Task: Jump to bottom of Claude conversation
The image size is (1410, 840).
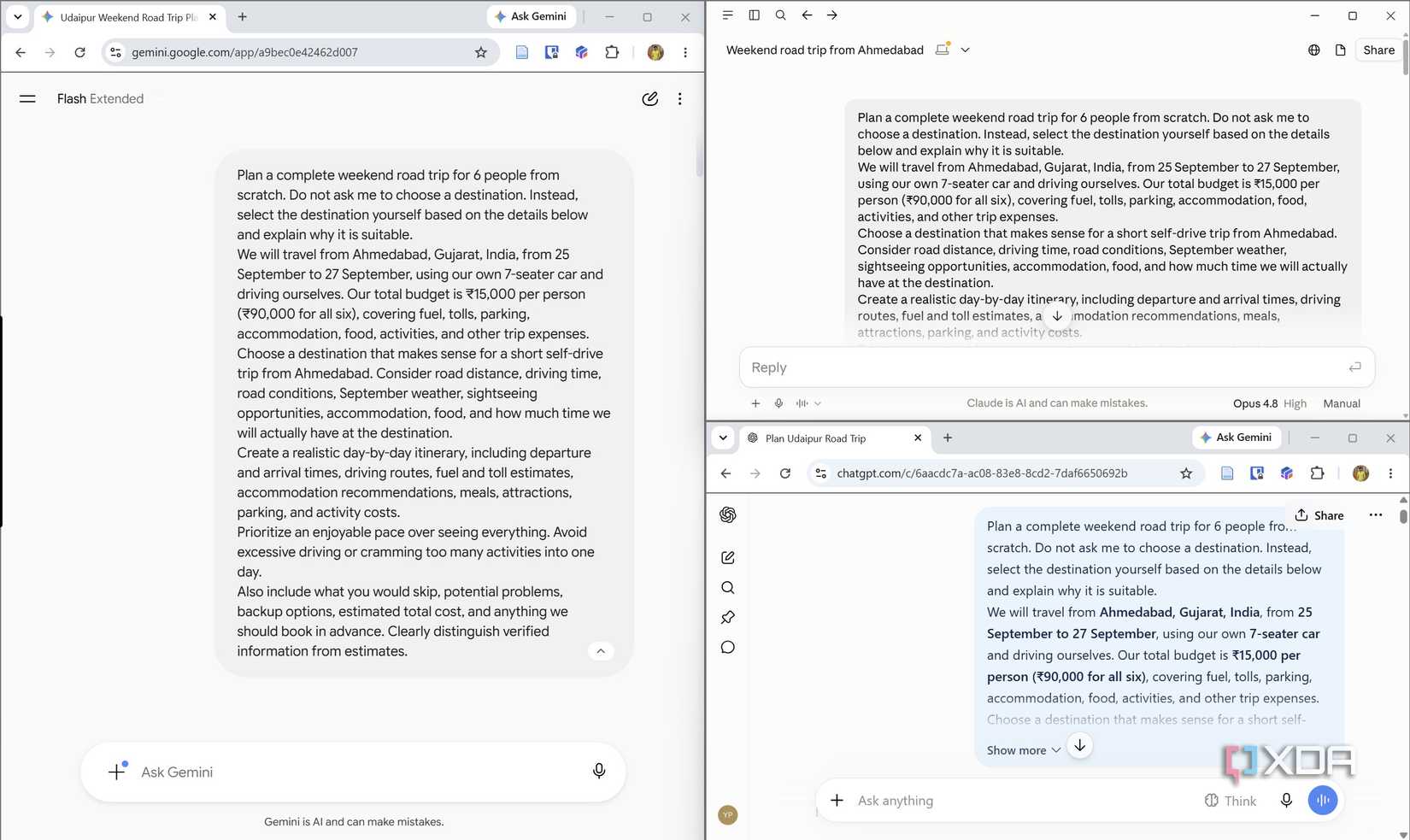Action: point(1057,315)
